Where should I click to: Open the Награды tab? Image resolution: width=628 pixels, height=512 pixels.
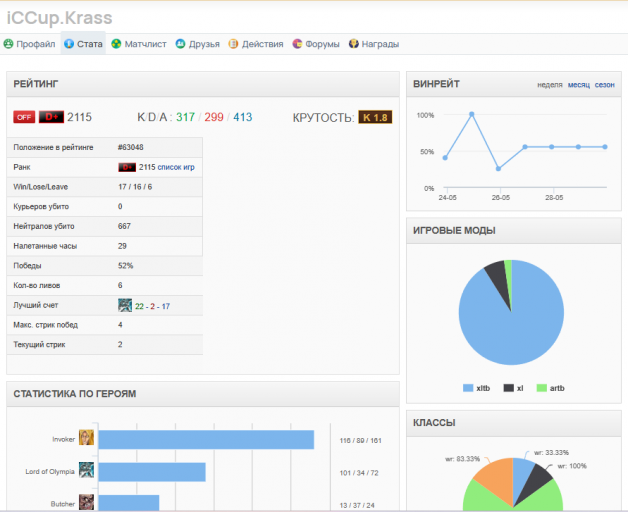pos(374,44)
